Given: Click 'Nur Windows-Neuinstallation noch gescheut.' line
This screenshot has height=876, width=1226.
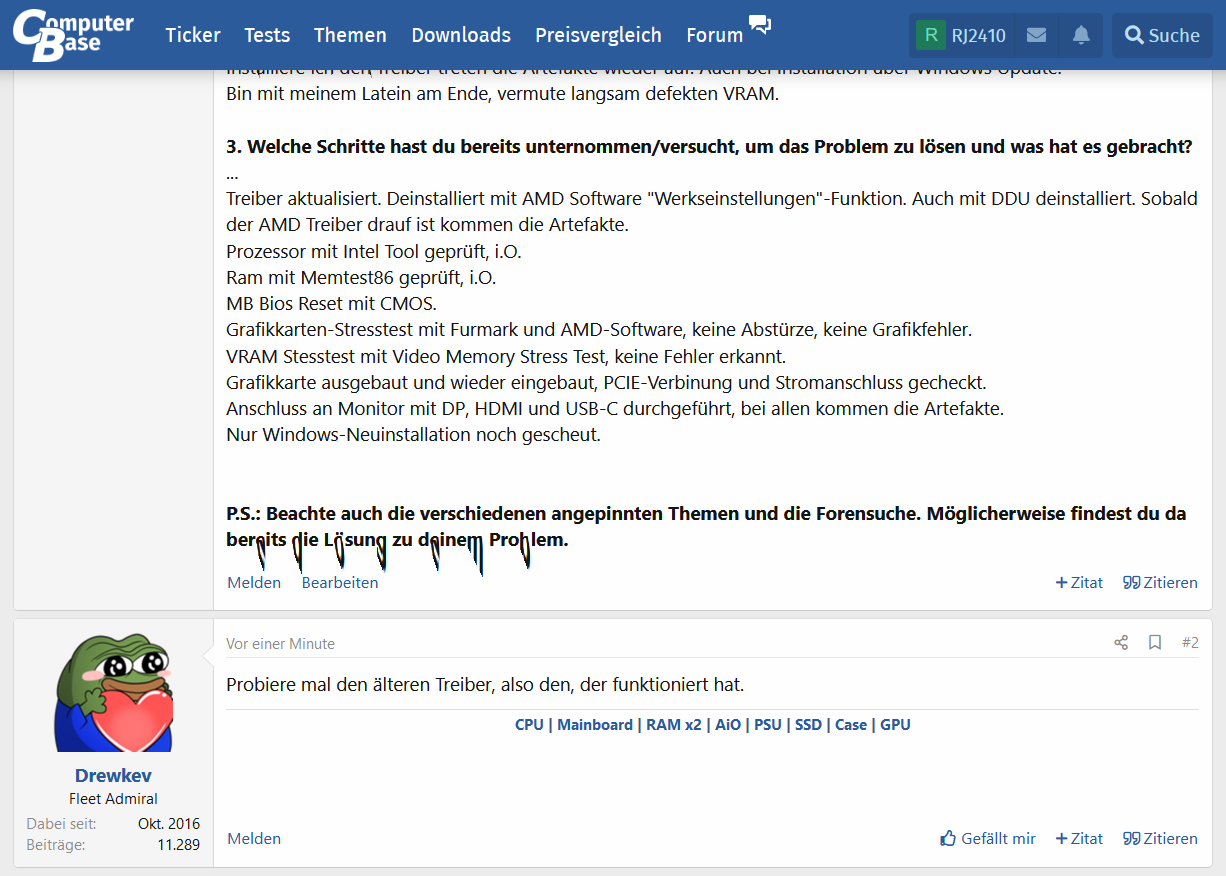Looking at the screenshot, I should 413,434.
